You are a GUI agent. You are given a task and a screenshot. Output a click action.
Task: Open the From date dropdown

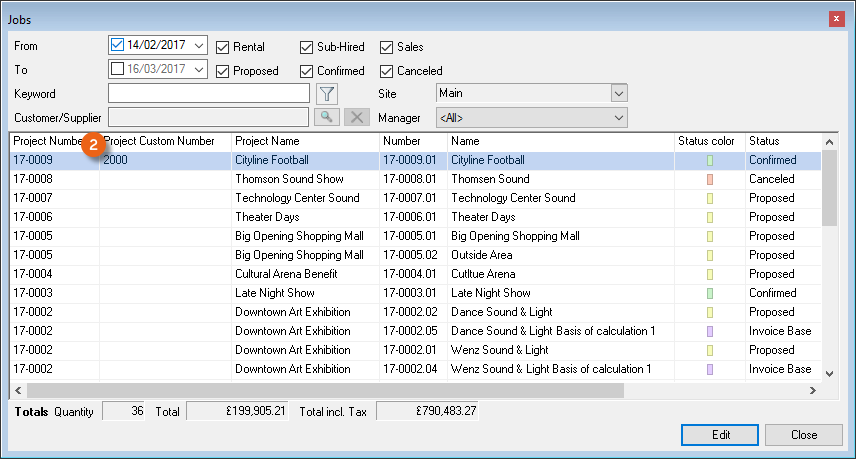(x=198, y=45)
